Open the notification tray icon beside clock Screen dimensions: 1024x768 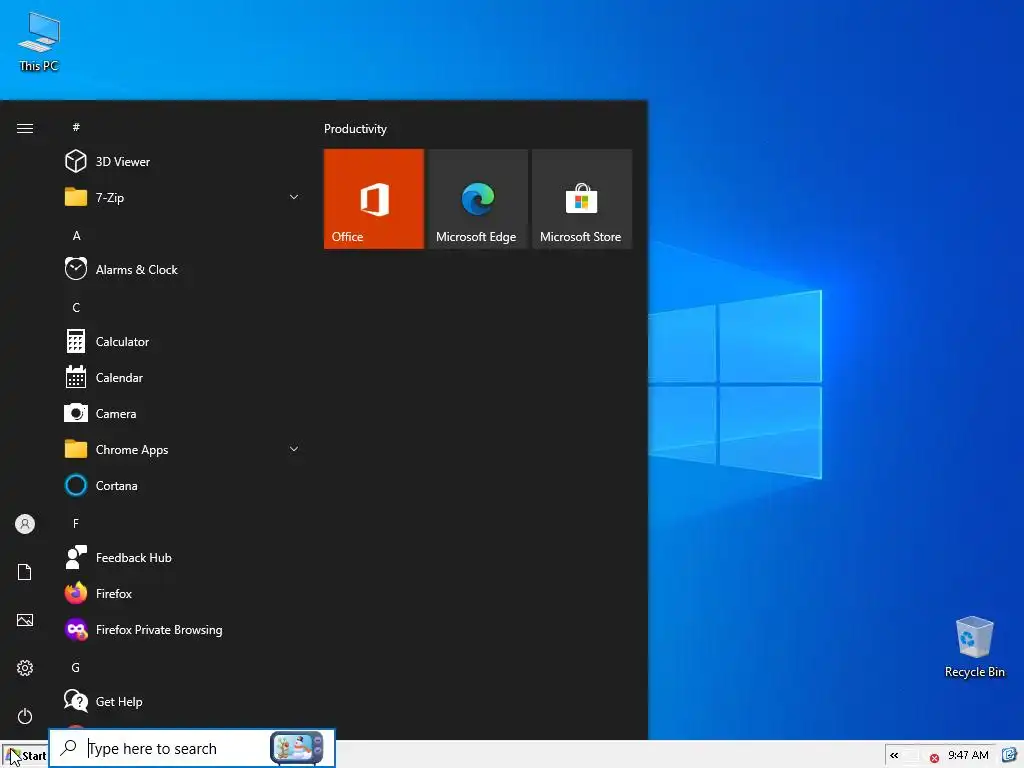1010,755
